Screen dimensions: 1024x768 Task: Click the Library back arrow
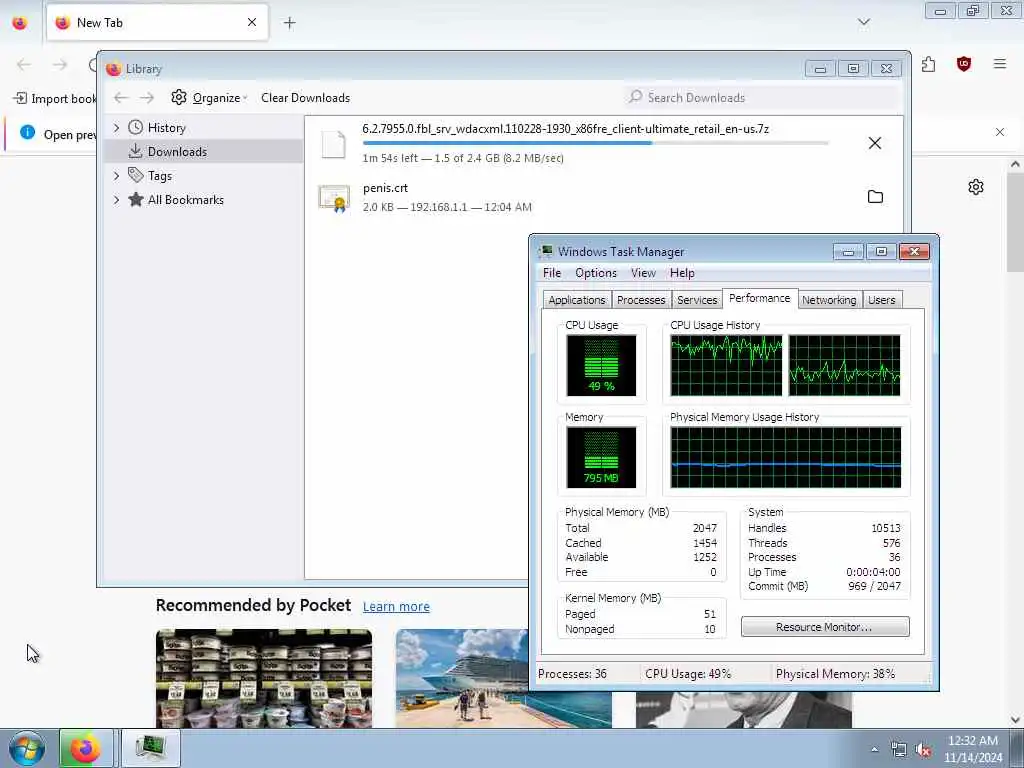(121, 98)
